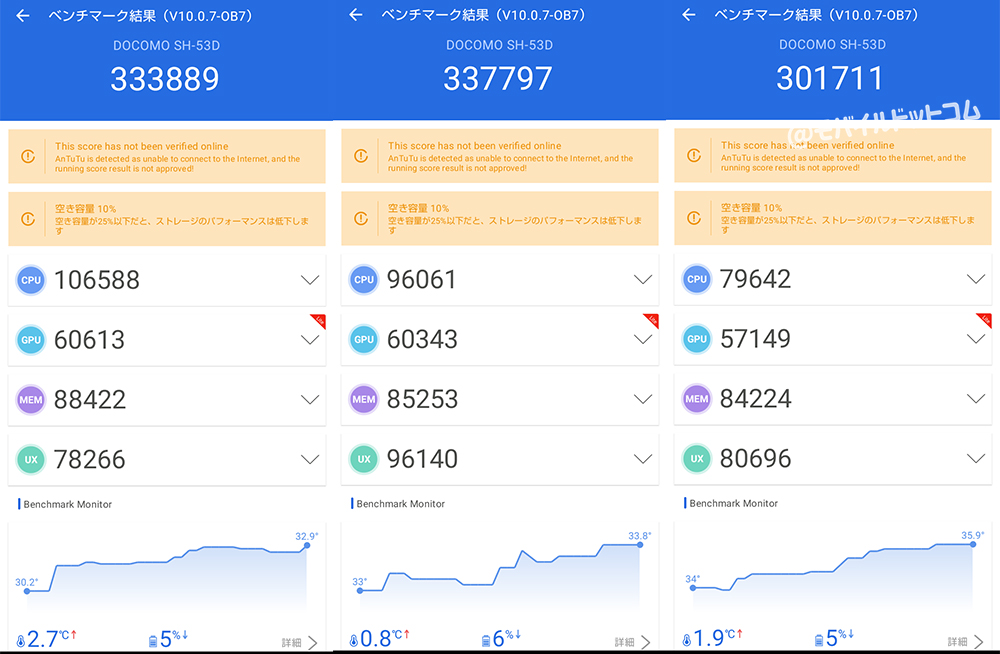Expand MEM score 88422 details

coord(310,400)
